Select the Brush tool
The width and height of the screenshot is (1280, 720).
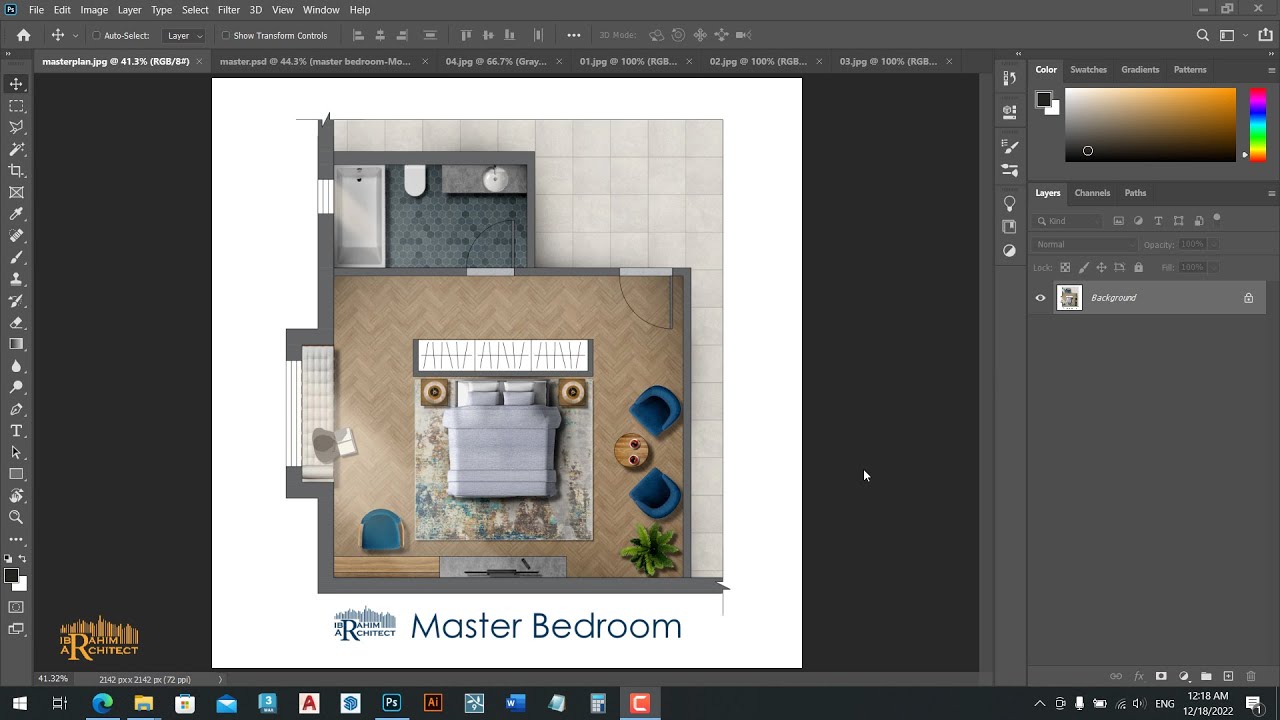tap(16, 258)
